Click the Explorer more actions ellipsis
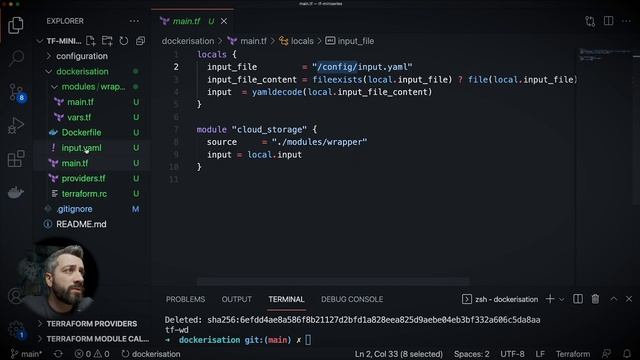This screenshot has height=360, width=640. pyautogui.click(x=134, y=21)
